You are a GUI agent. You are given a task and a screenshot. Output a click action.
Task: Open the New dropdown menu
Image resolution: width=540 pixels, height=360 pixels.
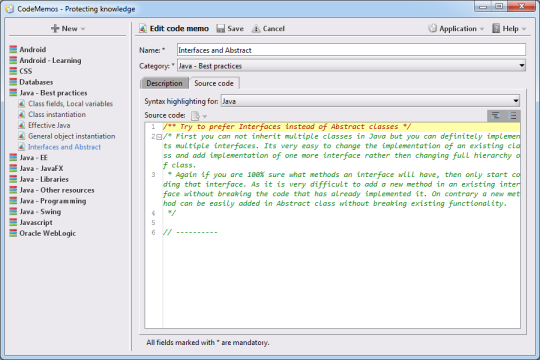coord(68,29)
